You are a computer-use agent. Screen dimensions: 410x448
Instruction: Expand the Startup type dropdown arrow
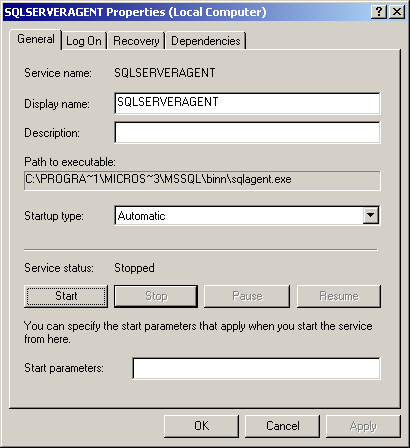point(370,216)
